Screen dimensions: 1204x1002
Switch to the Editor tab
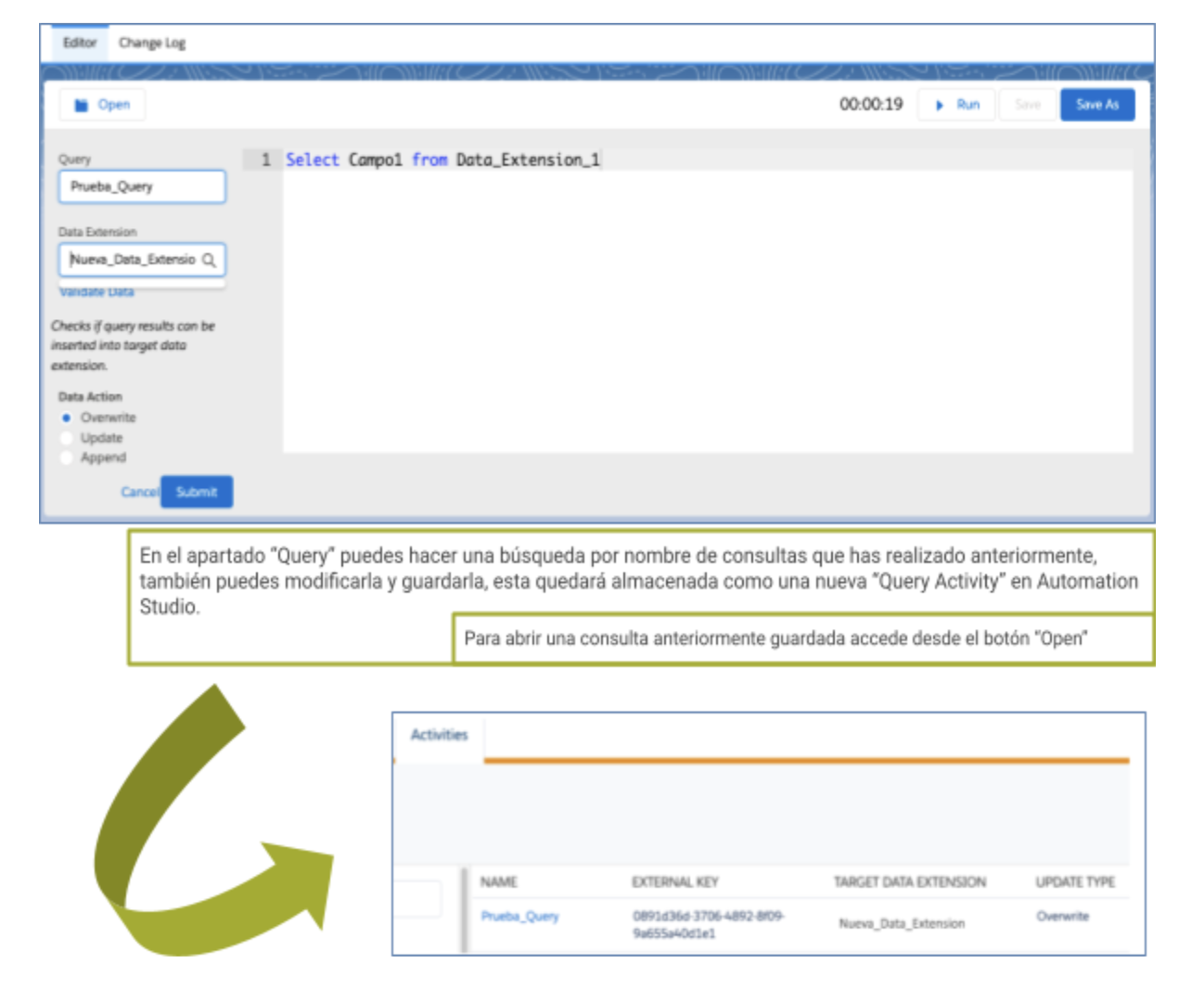pos(79,42)
